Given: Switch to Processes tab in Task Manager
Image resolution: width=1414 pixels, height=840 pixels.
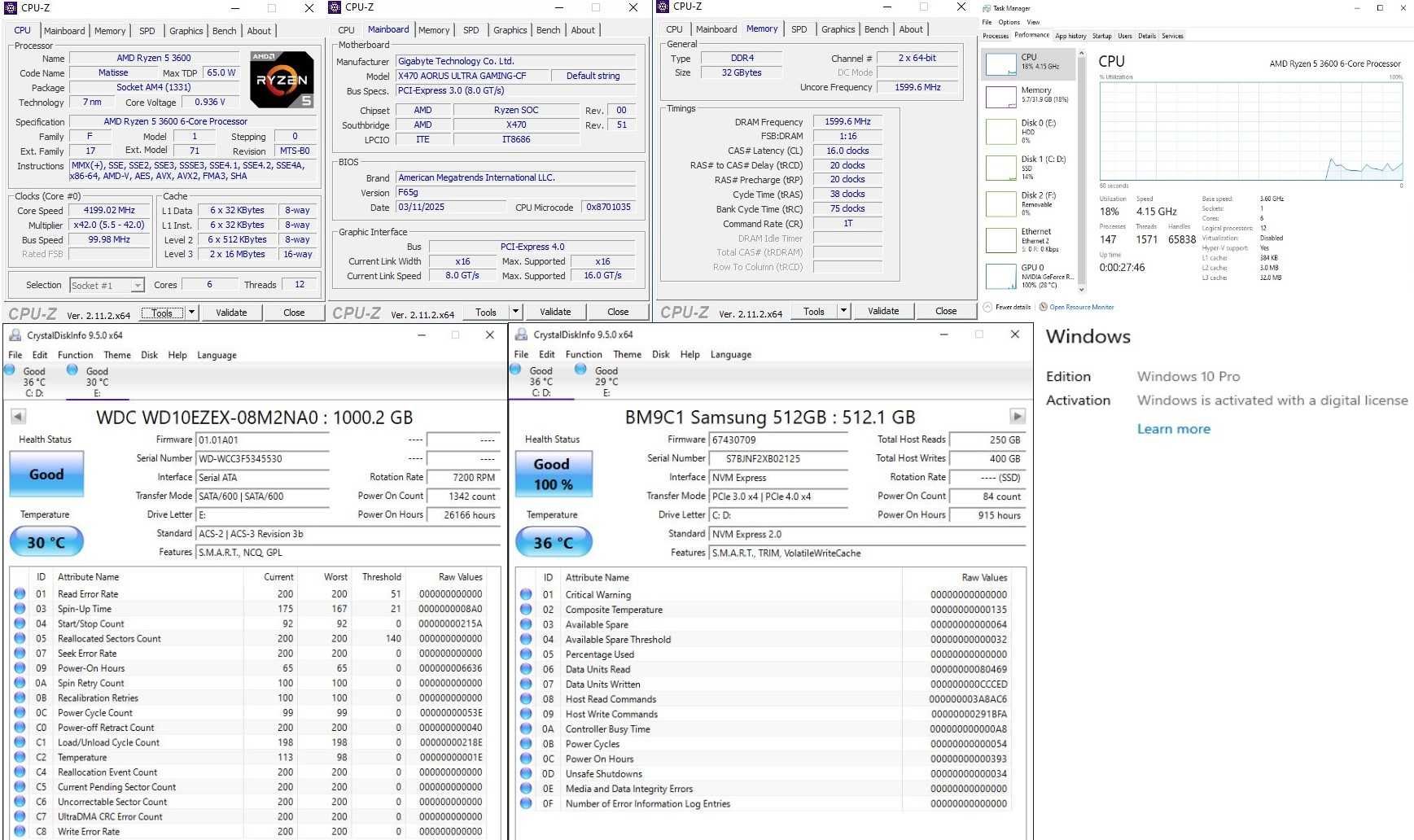Looking at the screenshot, I should pyautogui.click(x=995, y=36).
